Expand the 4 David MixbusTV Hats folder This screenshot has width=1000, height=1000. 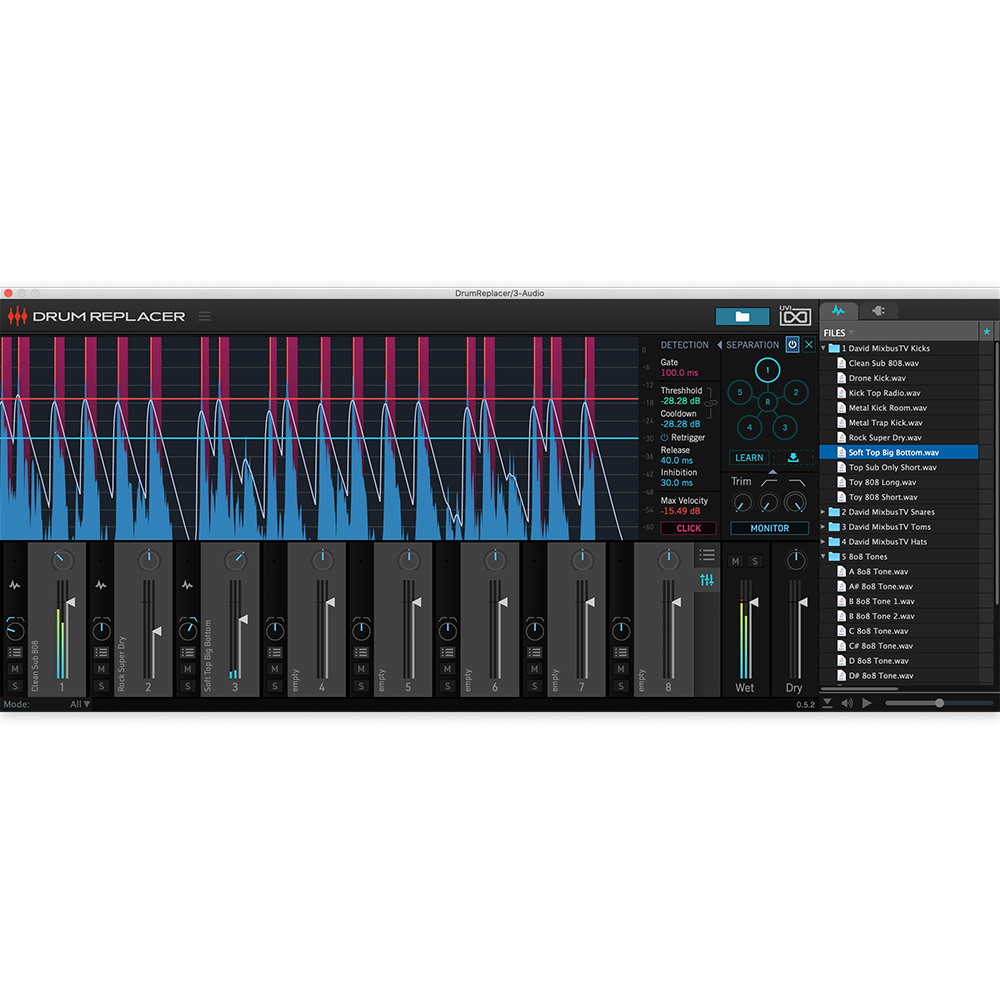(x=823, y=541)
